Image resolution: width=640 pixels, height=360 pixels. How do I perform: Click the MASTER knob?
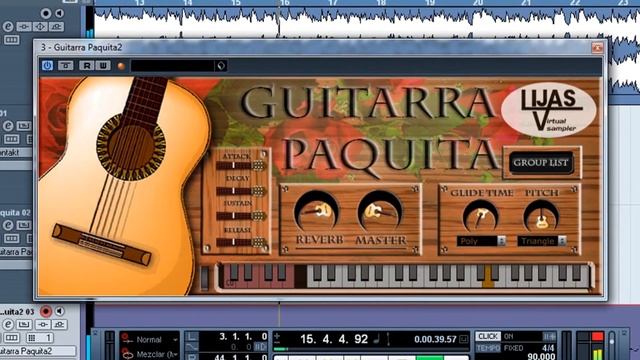tap(380, 211)
